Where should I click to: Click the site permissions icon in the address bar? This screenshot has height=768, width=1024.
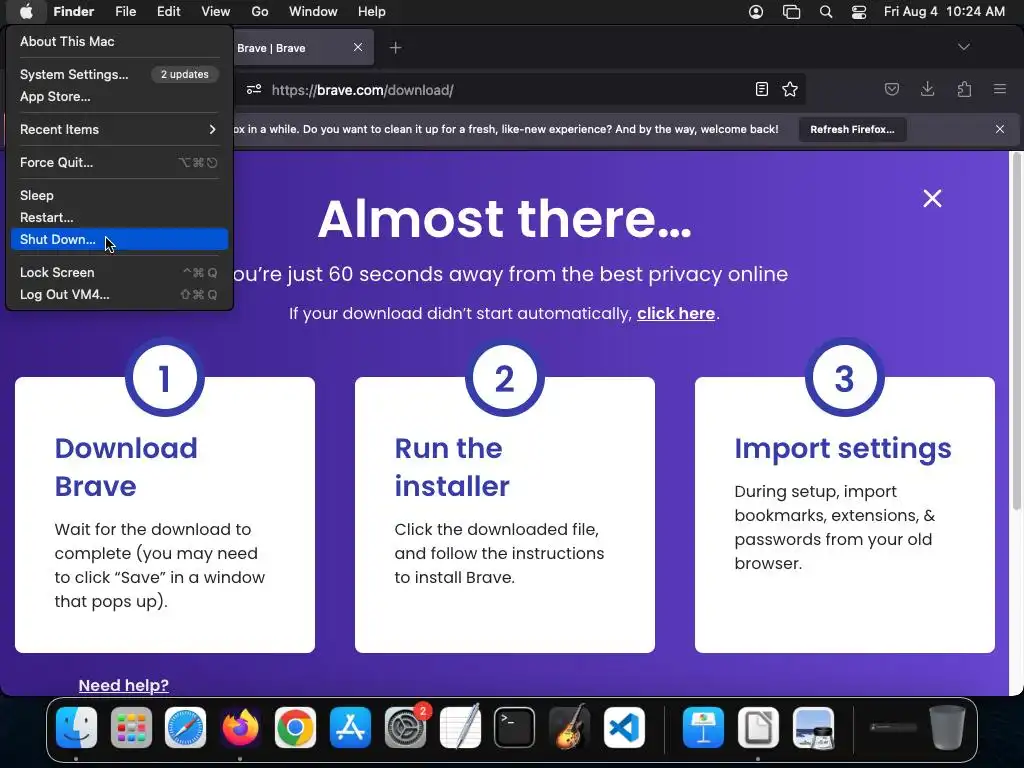[x=254, y=89]
